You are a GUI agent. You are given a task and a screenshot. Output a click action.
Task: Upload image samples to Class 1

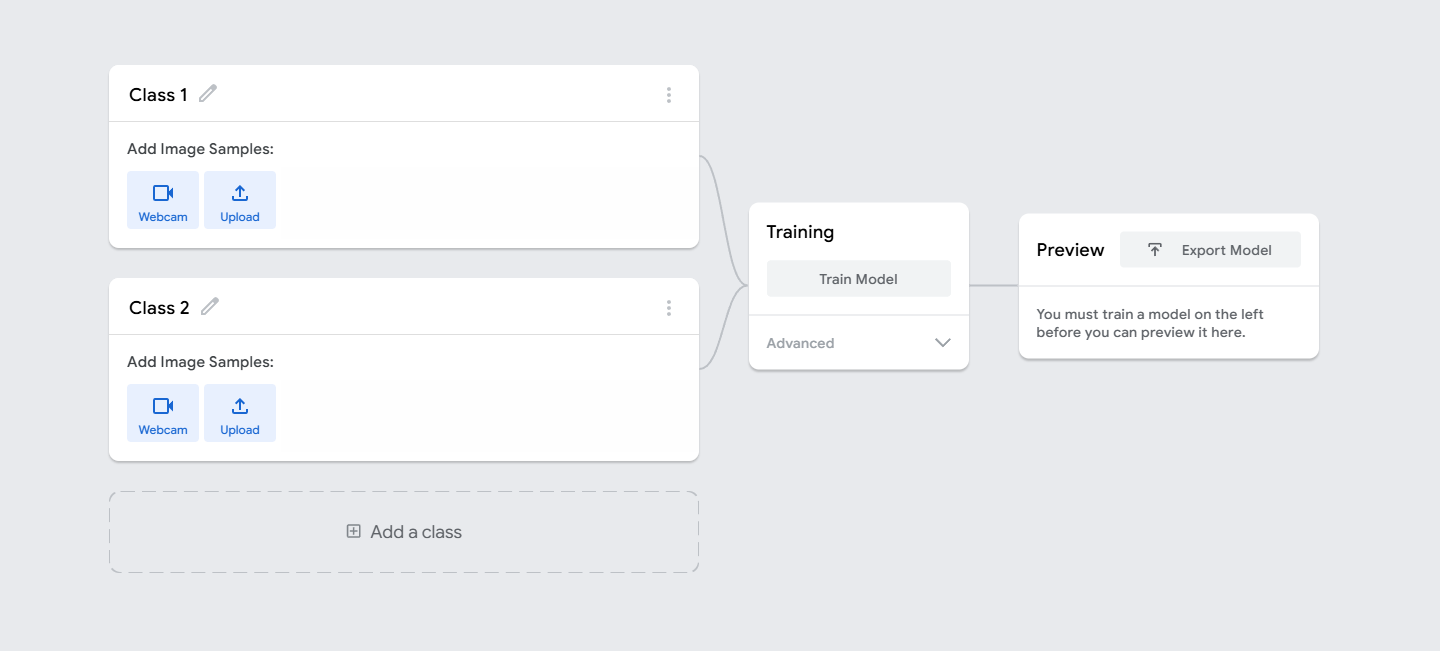[x=240, y=200]
